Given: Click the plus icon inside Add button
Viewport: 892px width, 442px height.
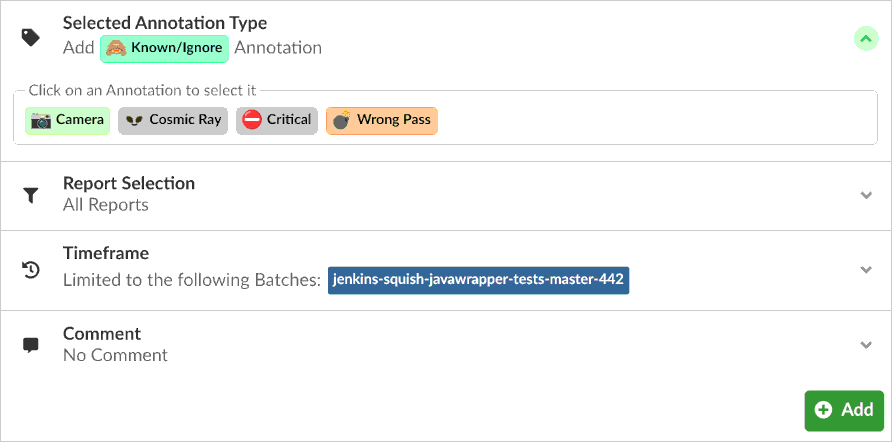Looking at the screenshot, I should click(x=824, y=410).
